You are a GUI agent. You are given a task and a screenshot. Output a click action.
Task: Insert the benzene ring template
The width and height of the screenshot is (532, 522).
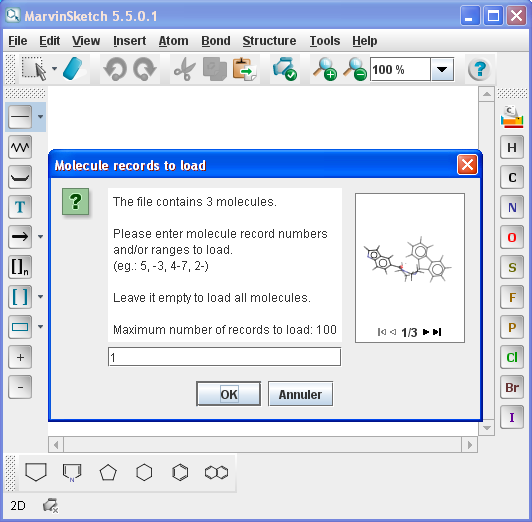coord(180,472)
